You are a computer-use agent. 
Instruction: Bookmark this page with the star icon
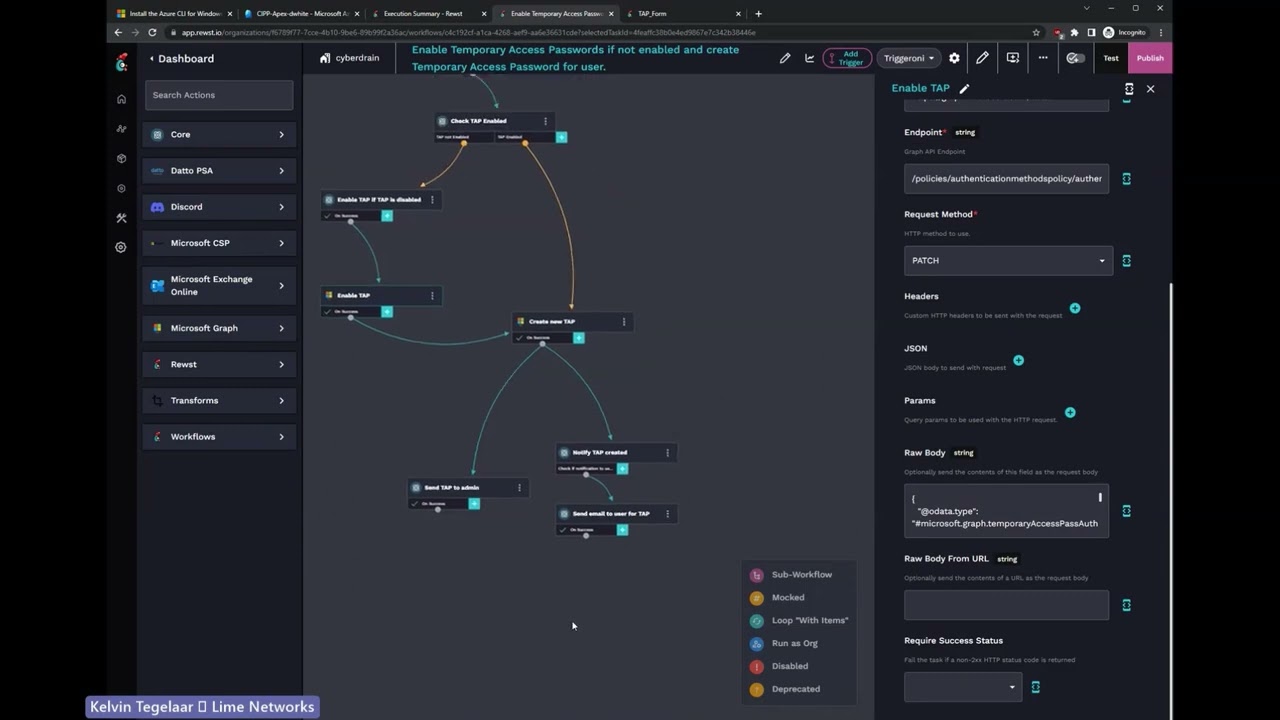coord(1036,32)
